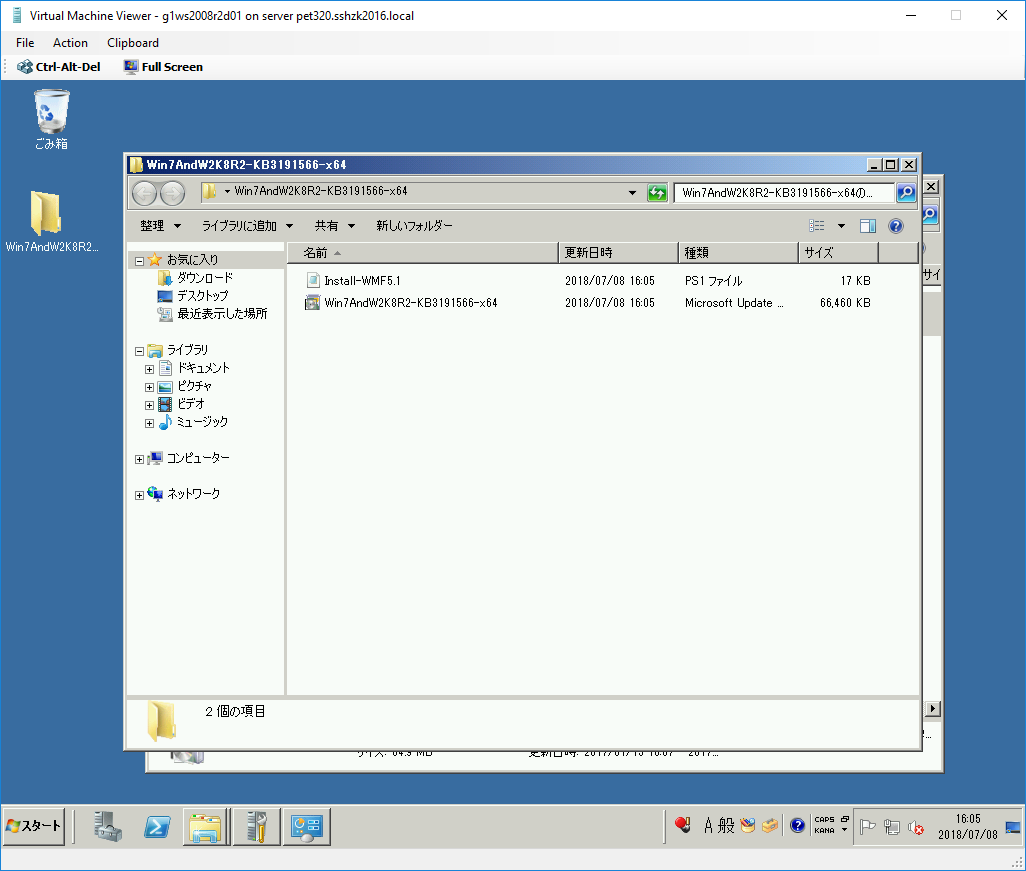Image resolution: width=1026 pixels, height=871 pixels.
Task: Sort by 更新日時 column header
Action: 618,253
